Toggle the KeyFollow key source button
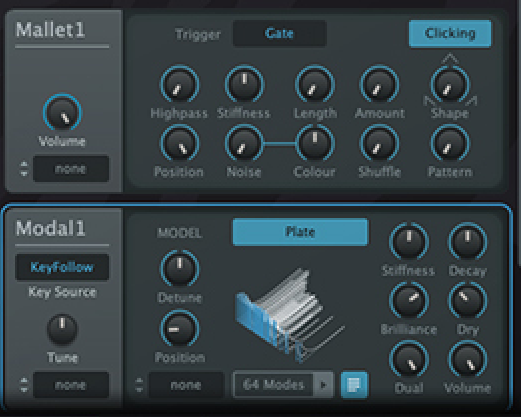521x417 pixels. click(62, 267)
